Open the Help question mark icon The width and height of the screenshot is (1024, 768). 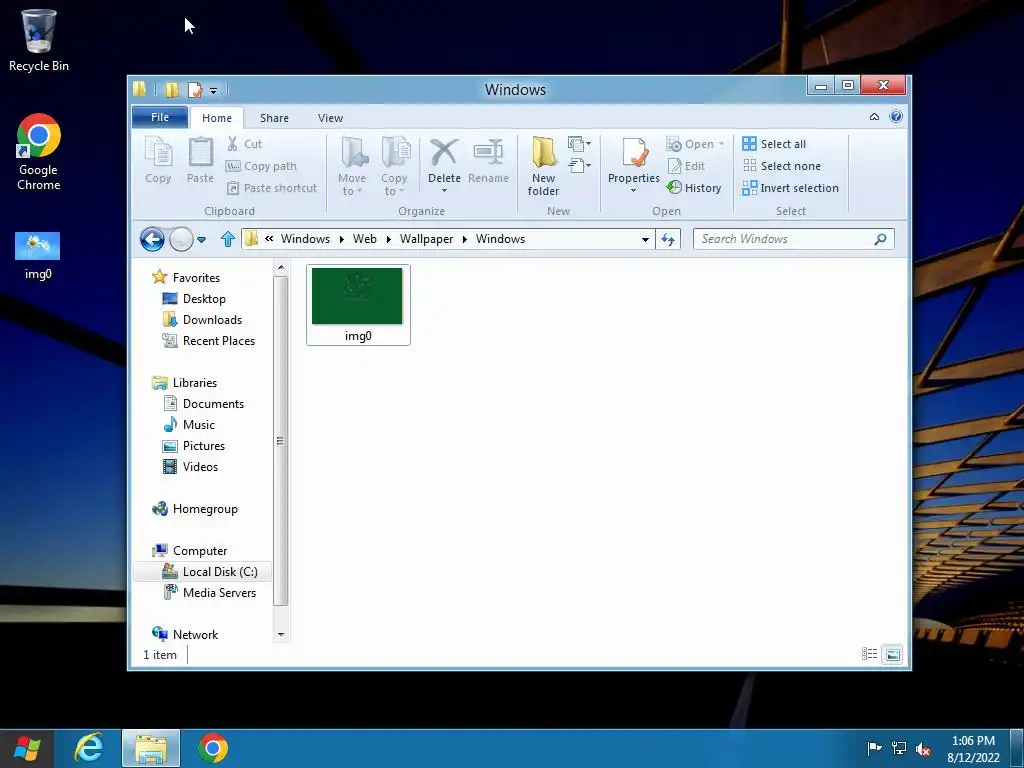pos(896,117)
